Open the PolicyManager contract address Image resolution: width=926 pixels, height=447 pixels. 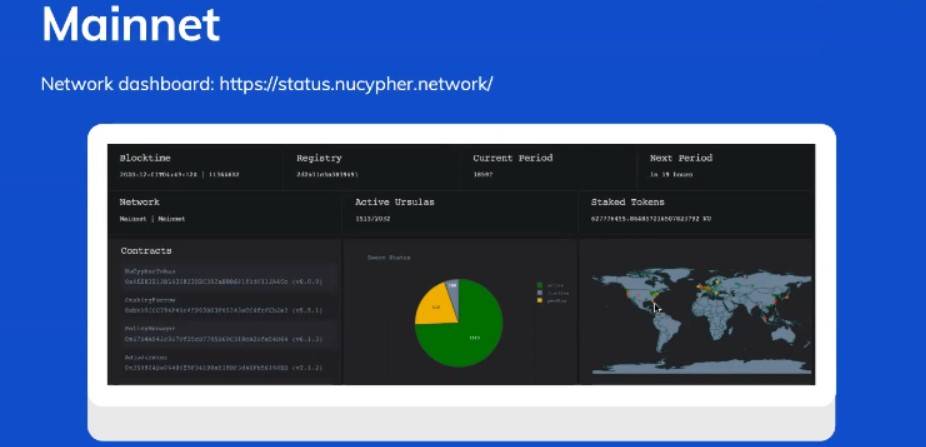pos(223,339)
